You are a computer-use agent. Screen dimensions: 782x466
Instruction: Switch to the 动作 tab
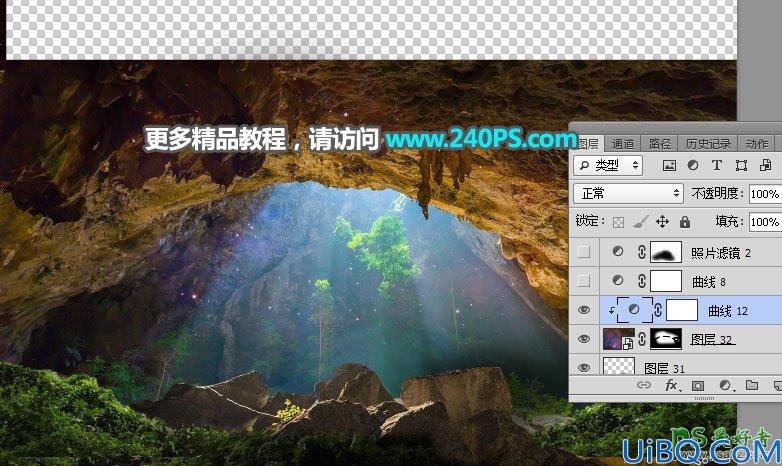point(757,144)
